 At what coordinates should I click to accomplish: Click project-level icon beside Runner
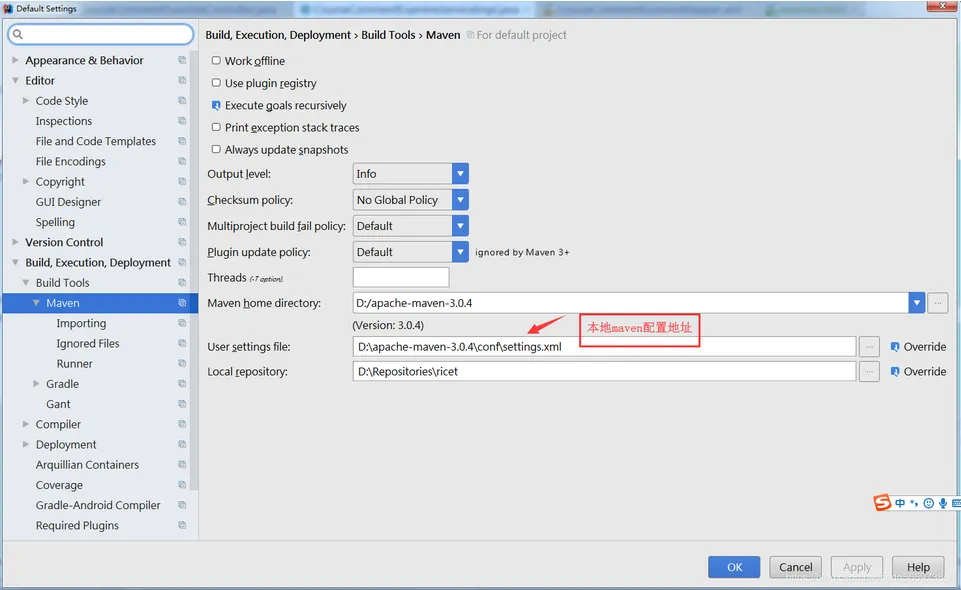182,363
